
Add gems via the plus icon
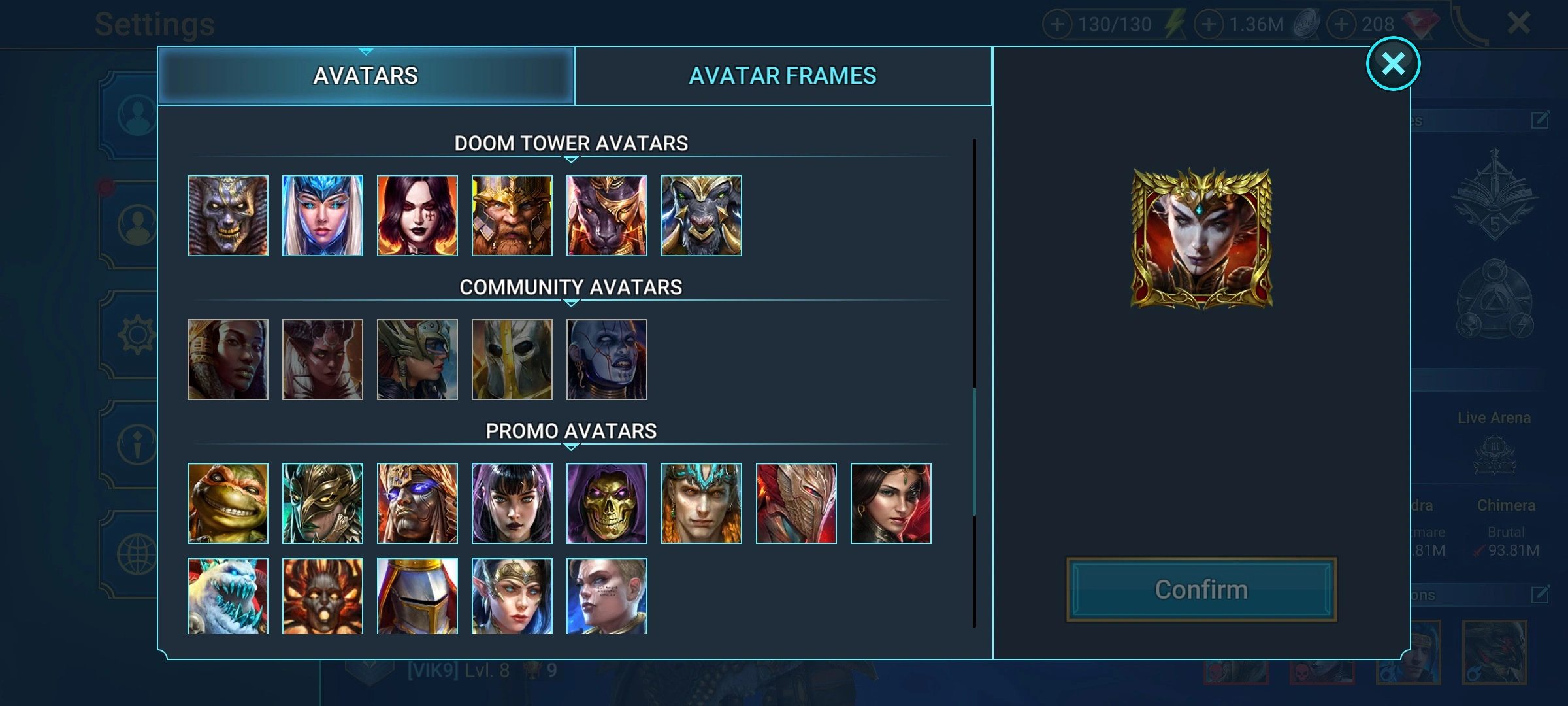pyautogui.click(x=1341, y=25)
